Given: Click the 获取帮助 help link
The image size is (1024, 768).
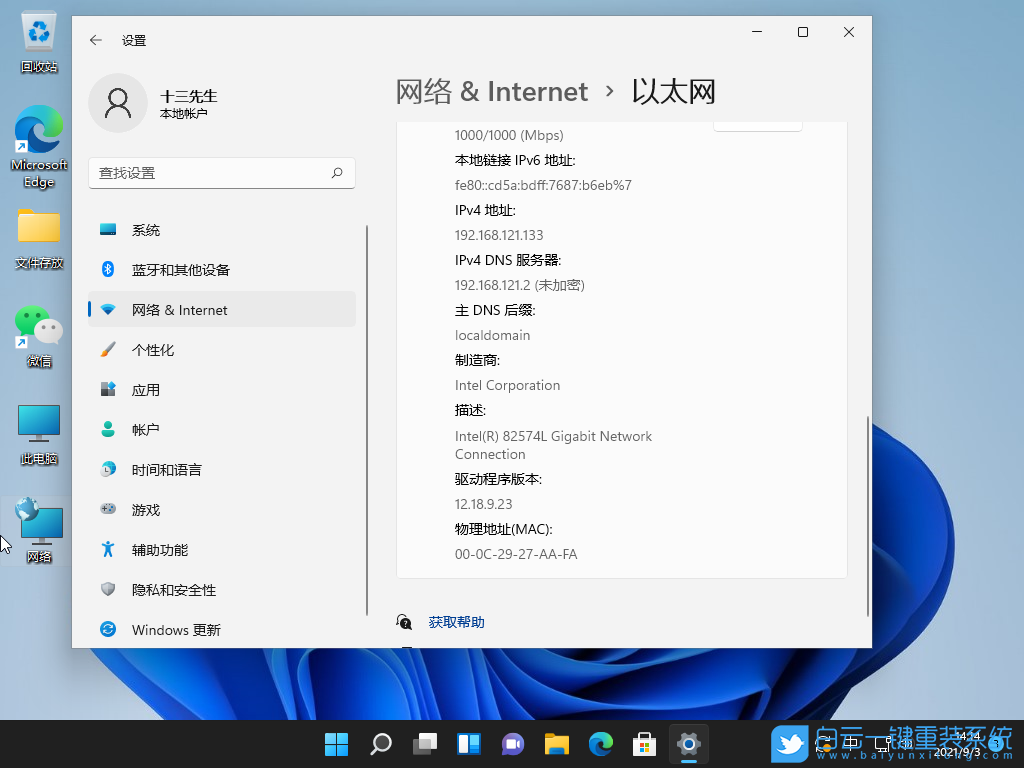Looking at the screenshot, I should pos(457,621).
